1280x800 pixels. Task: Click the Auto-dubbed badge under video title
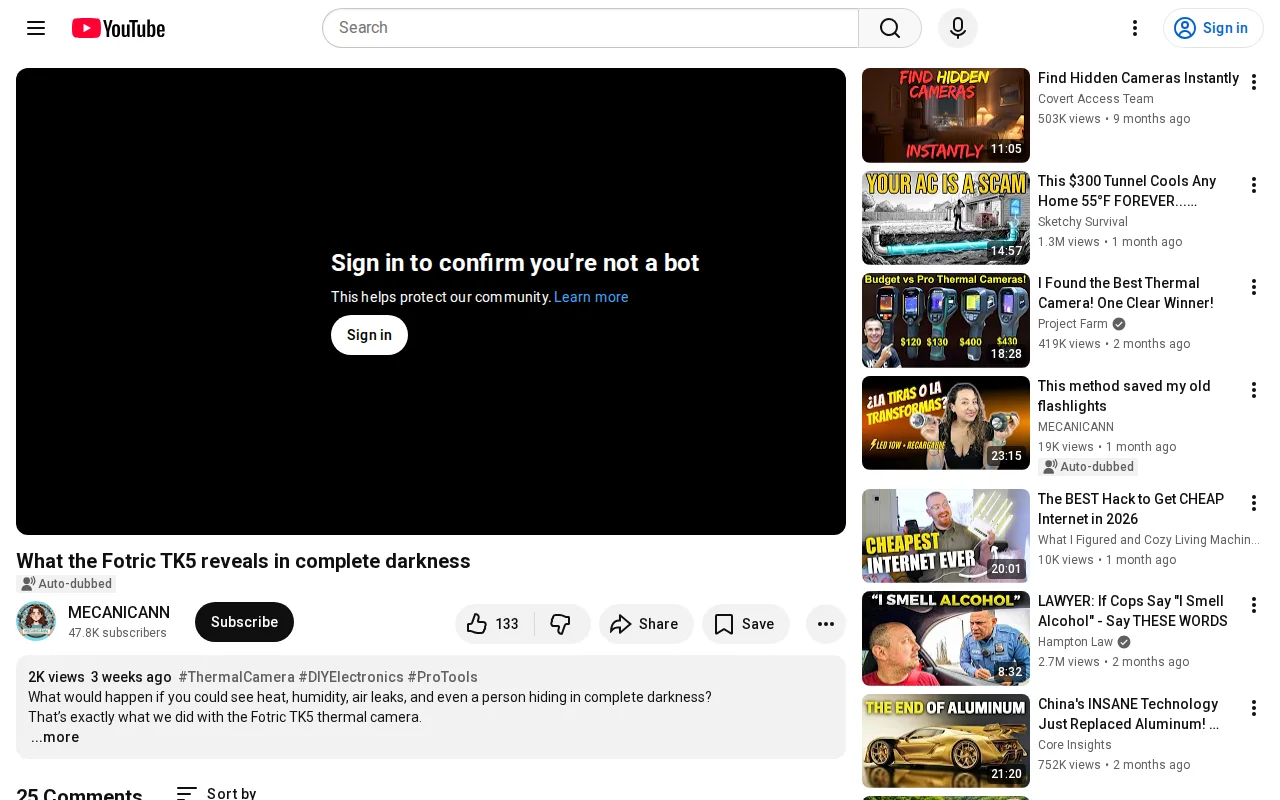tap(66, 584)
